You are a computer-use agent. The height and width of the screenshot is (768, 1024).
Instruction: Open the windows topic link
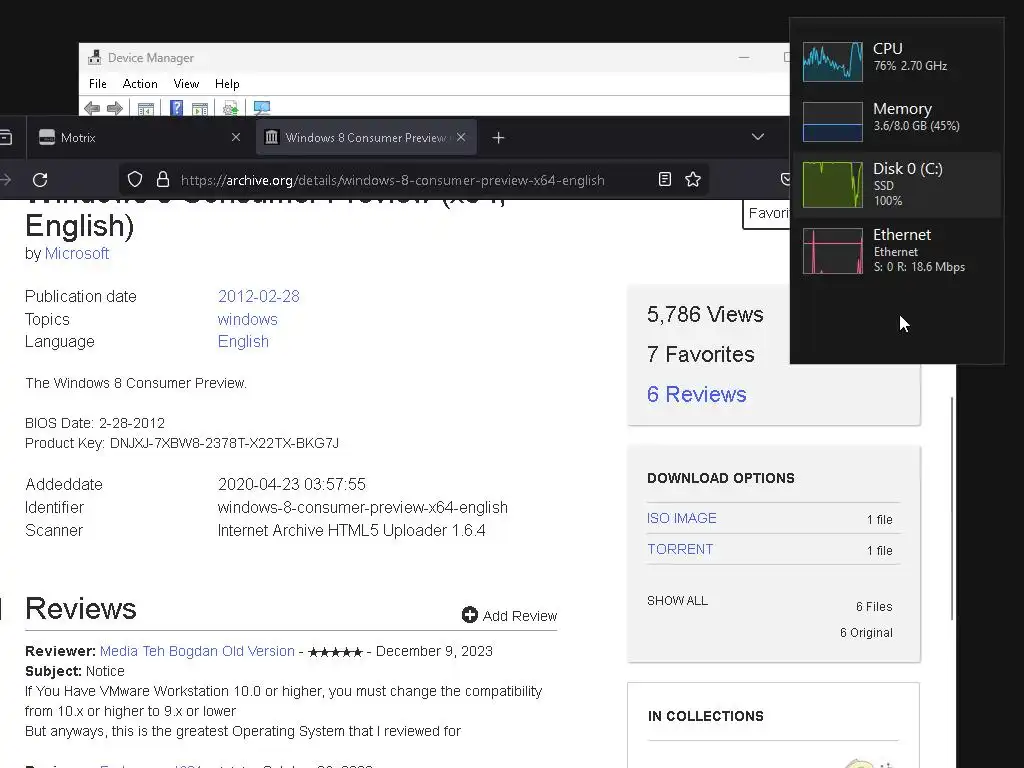tap(248, 319)
